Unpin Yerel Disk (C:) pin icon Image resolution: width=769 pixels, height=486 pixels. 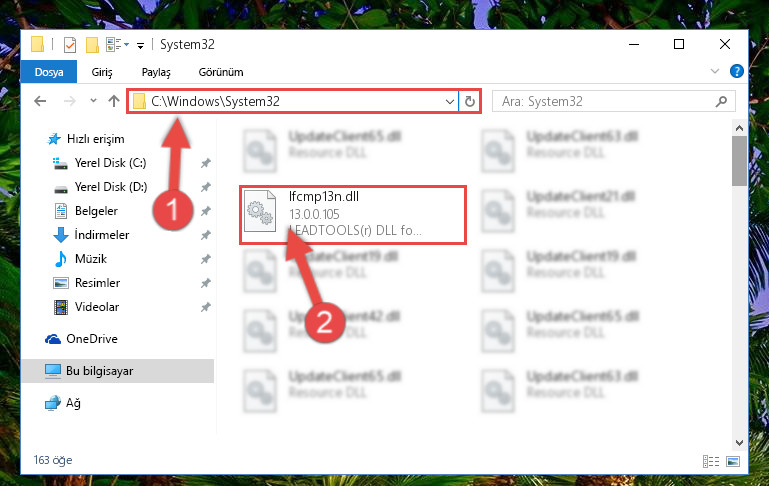(x=205, y=163)
